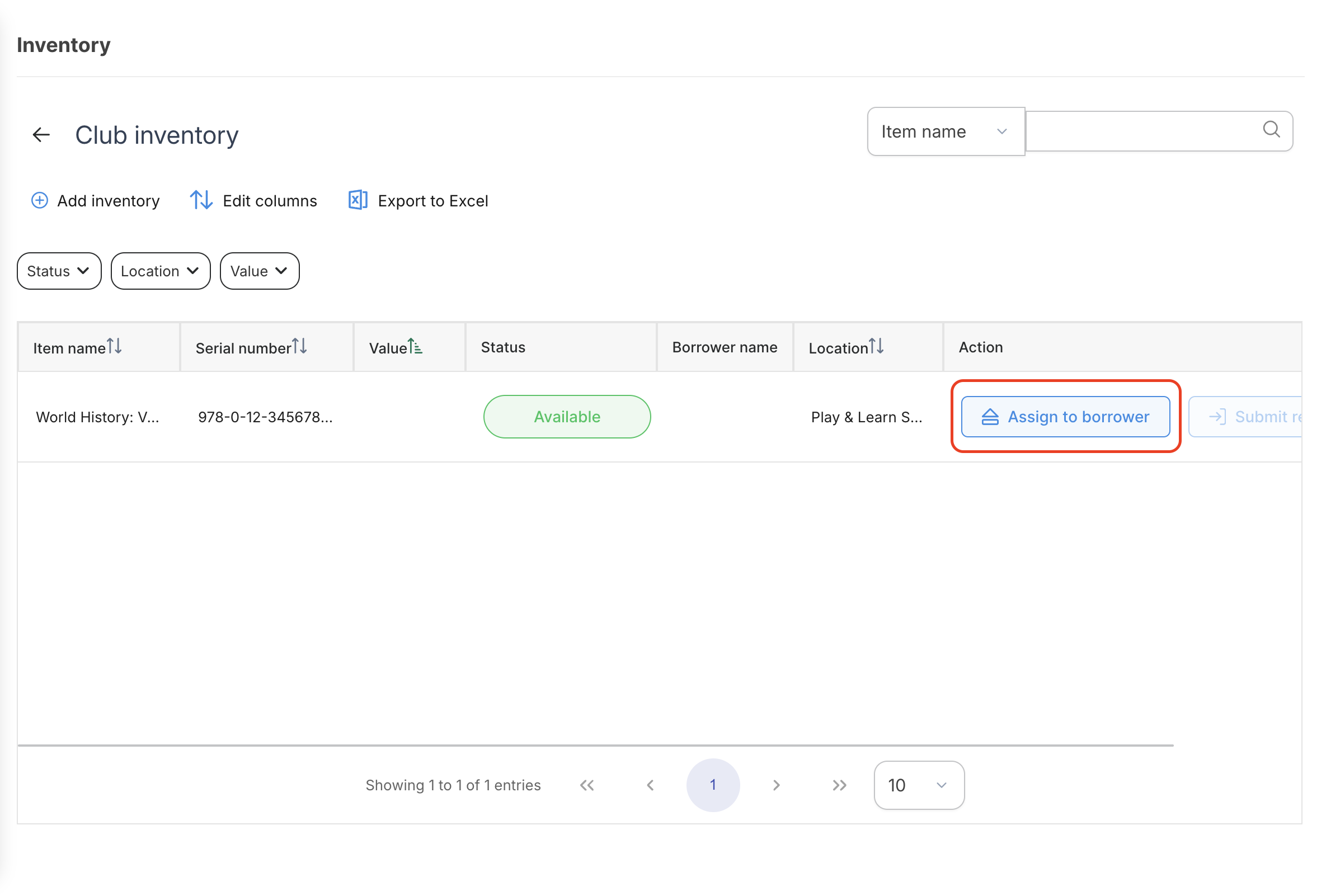Jump to the last page

[839, 785]
